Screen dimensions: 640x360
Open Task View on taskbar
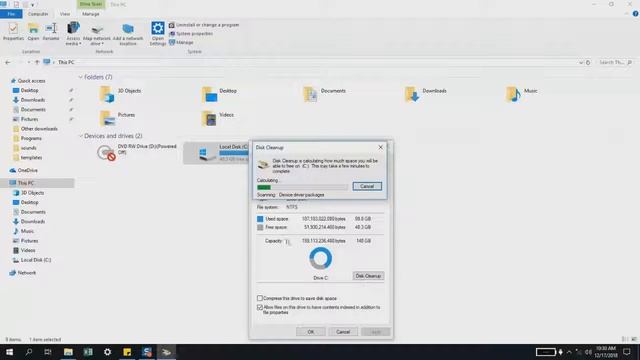click(48, 352)
